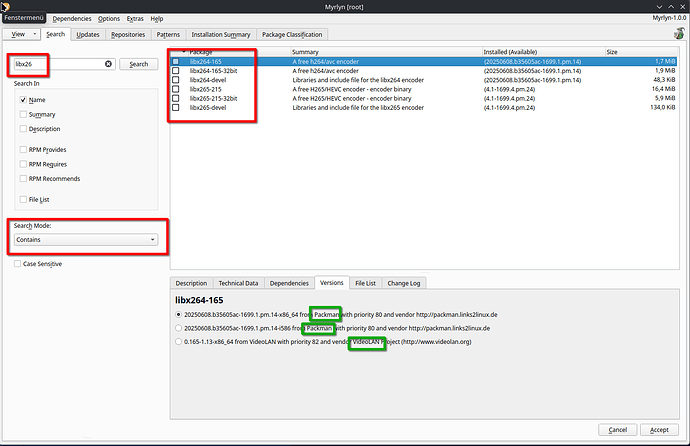Mark the libx264-devel package checkbox
This screenshot has height=446, width=690.
[176, 80]
